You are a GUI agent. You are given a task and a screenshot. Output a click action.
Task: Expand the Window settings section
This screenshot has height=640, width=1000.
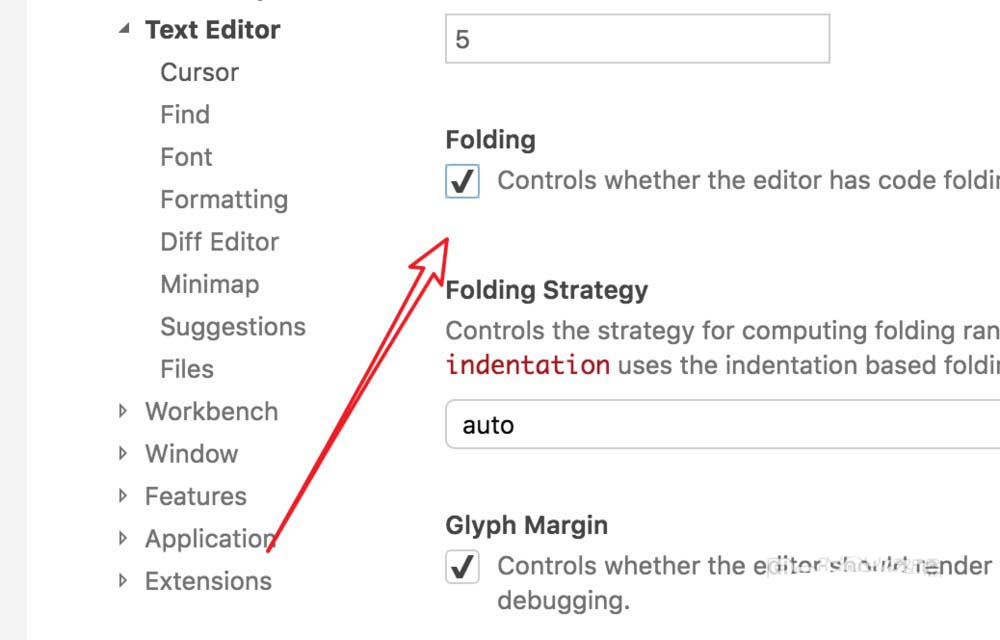pyautogui.click(x=124, y=453)
